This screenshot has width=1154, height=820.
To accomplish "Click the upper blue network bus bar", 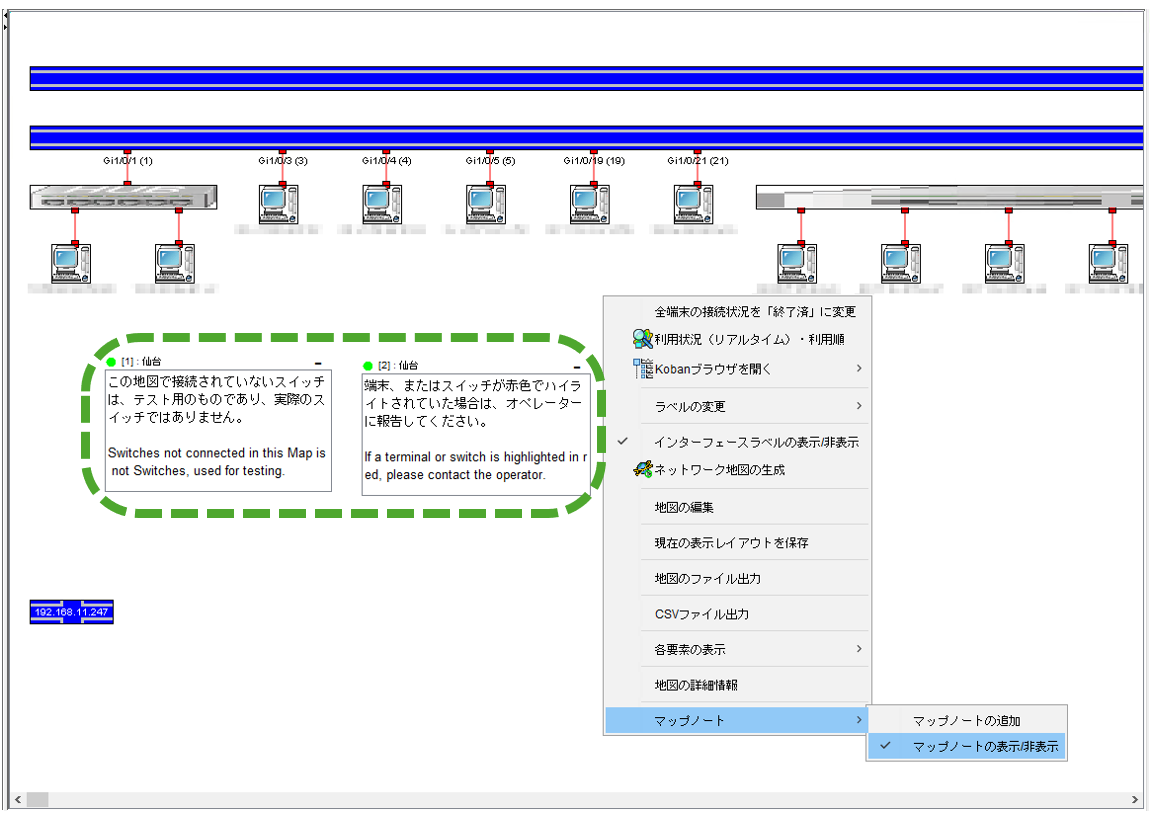I will (587, 79).
